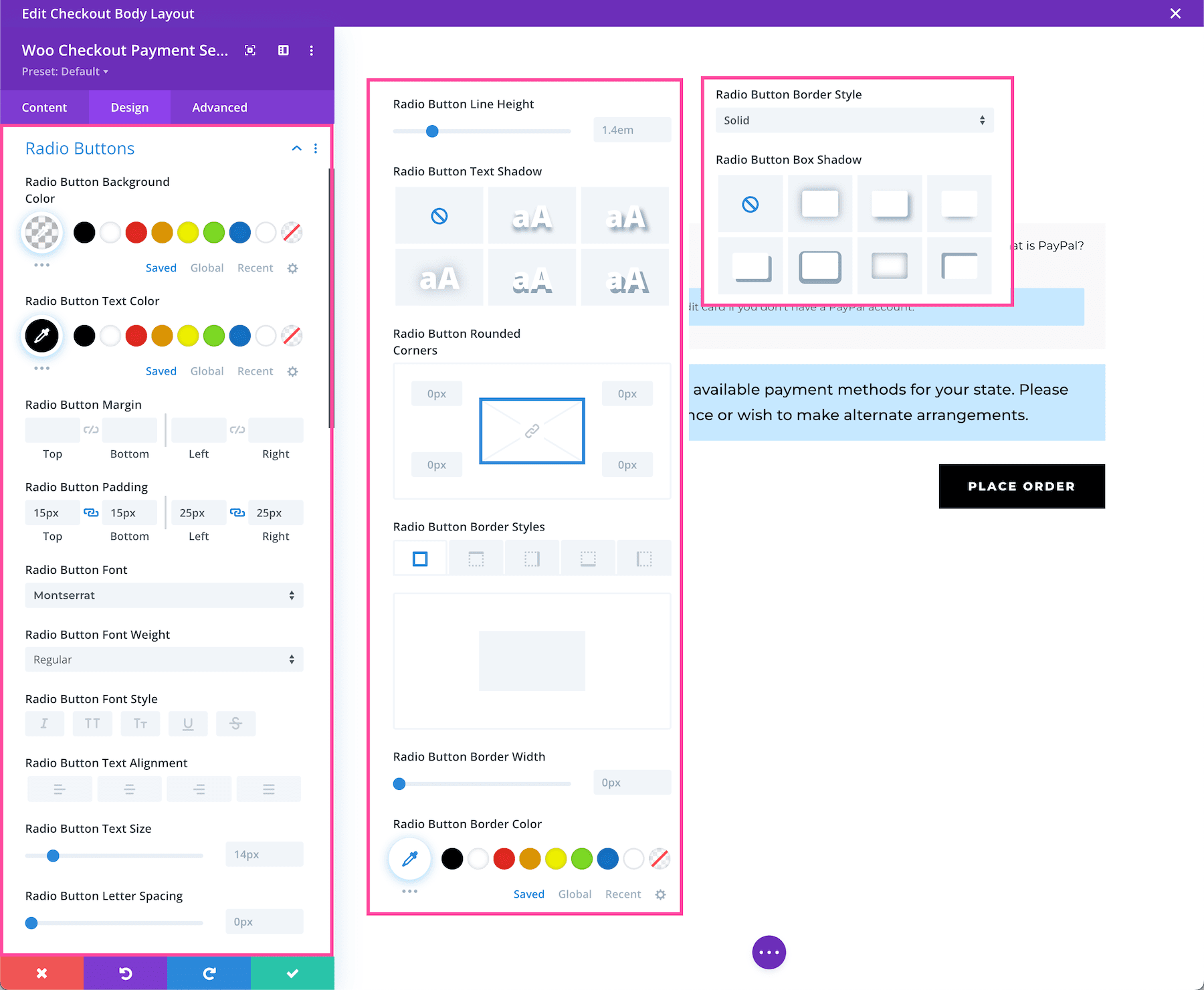Open the eyedropper for Radio Button Text Color
Screen dimensions: 1204x990
point(41,335)
